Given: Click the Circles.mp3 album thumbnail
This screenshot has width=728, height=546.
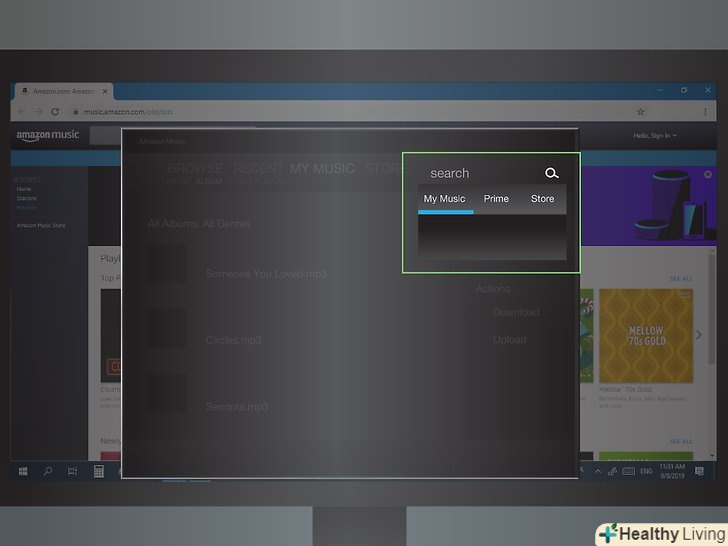Looking at the screenshot, I should pos(167,328).
